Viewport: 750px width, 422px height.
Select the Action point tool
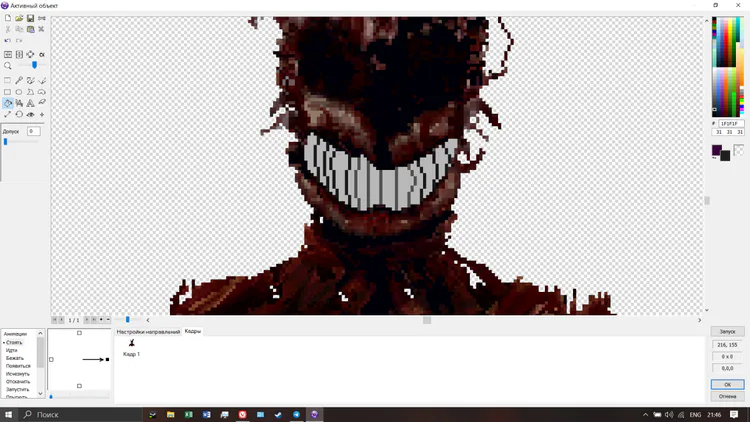click(x=42, y=114)
